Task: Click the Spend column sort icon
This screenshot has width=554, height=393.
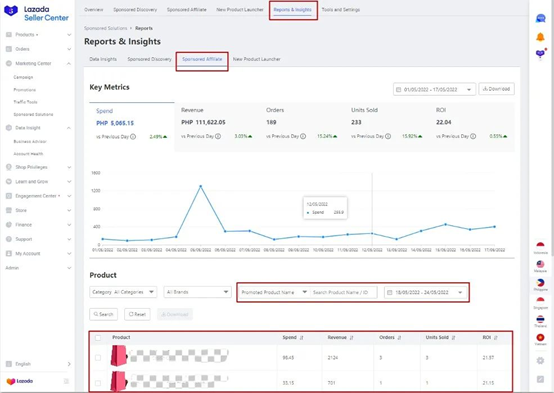Action: coord(301,338)
